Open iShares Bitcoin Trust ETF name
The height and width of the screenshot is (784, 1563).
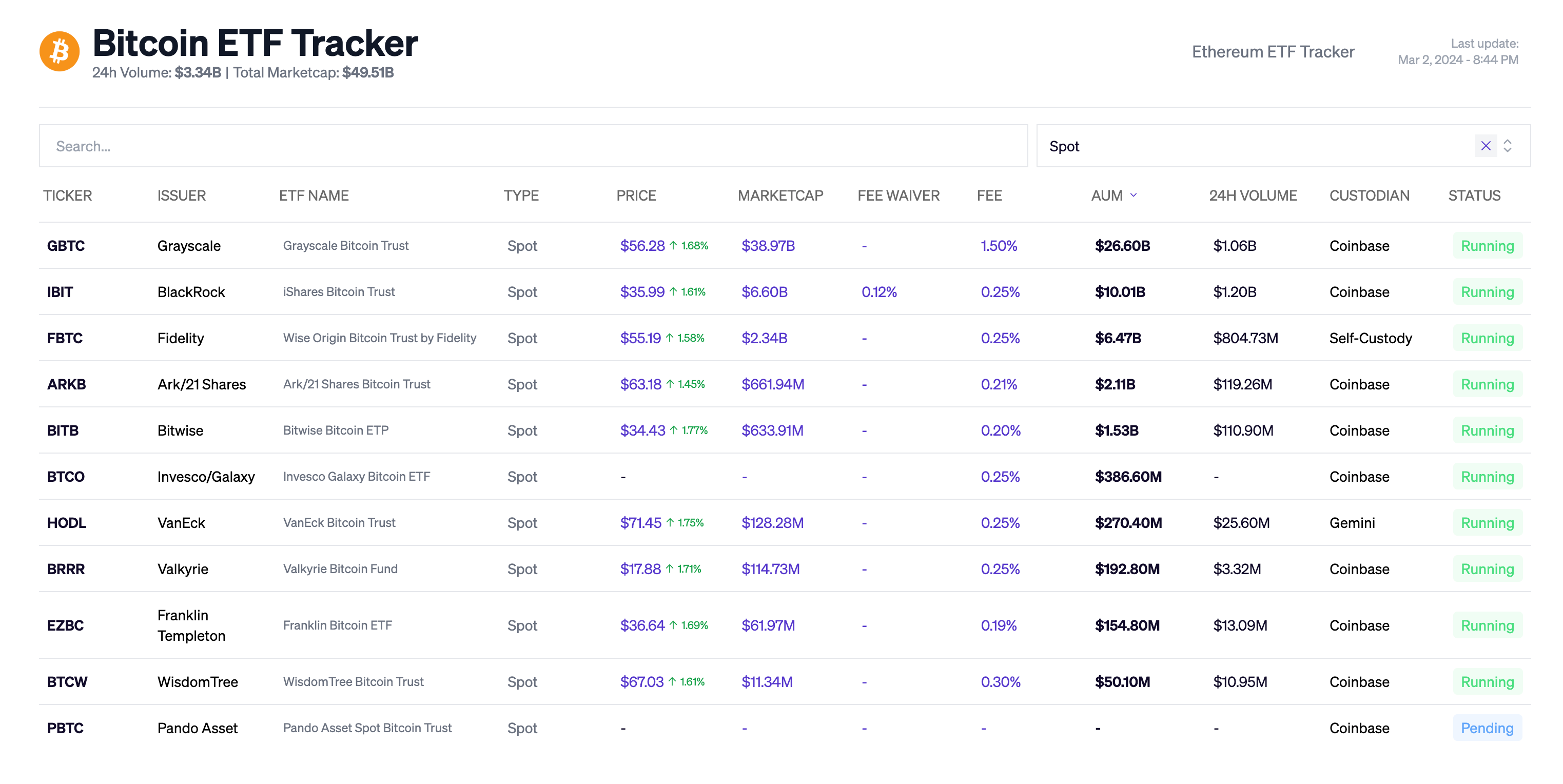(339, 292)
